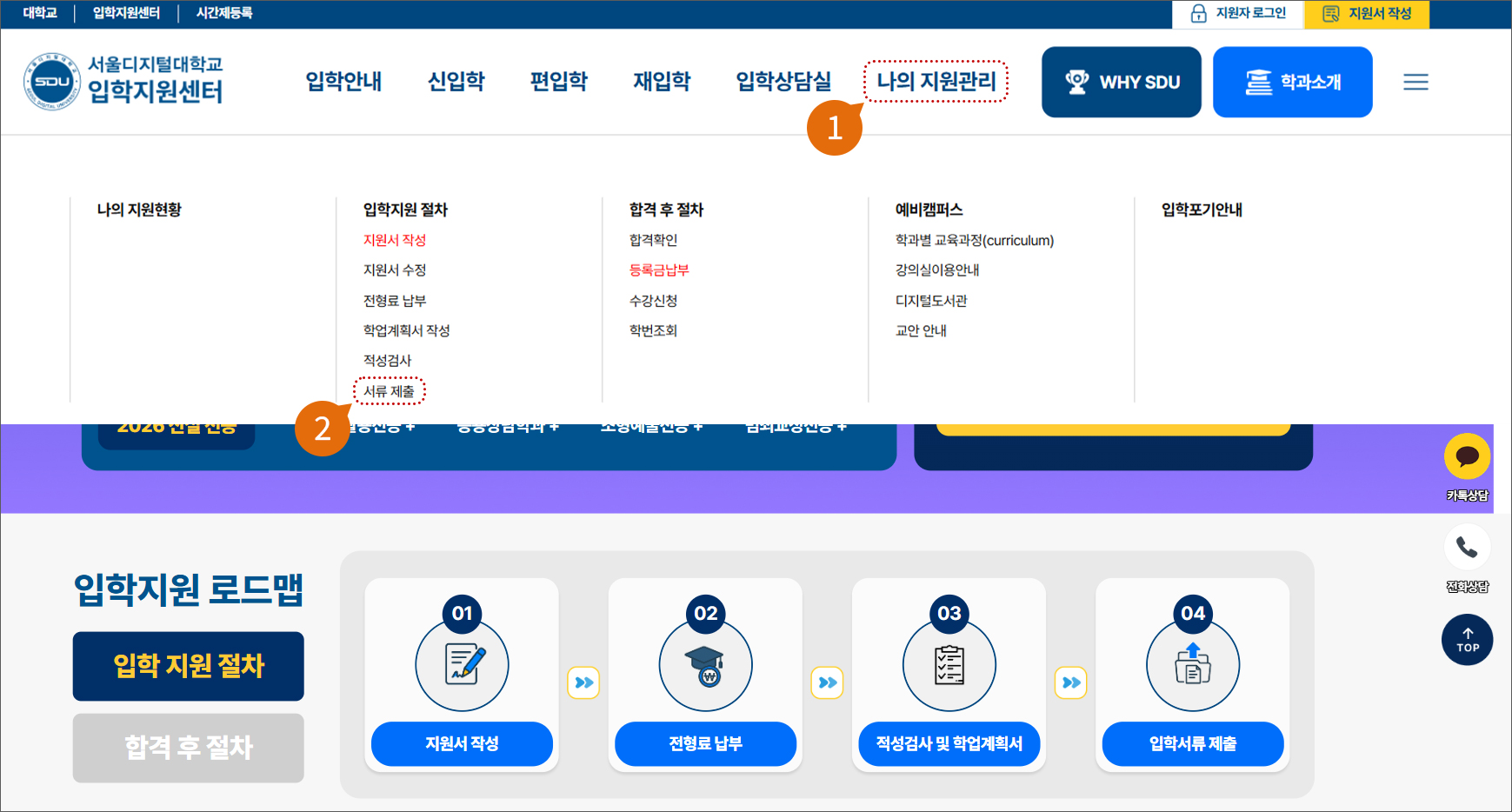The image size is (1512, 812).
Task: Open the 학과소개 button
Action: click(x=1293, y=82)
